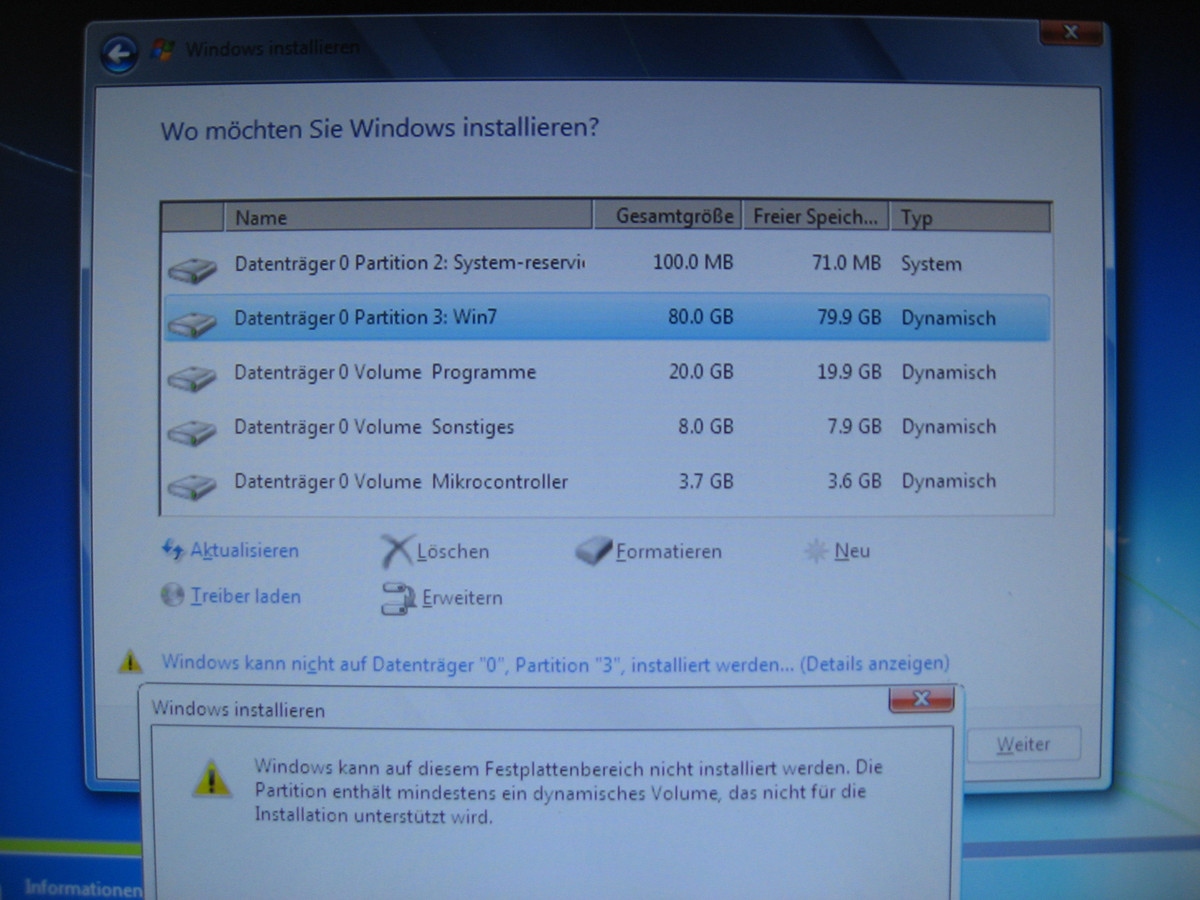Create new partition with the Neu link
The height and width of the screenshot is (900, 1200).
[x=852, y=550]
